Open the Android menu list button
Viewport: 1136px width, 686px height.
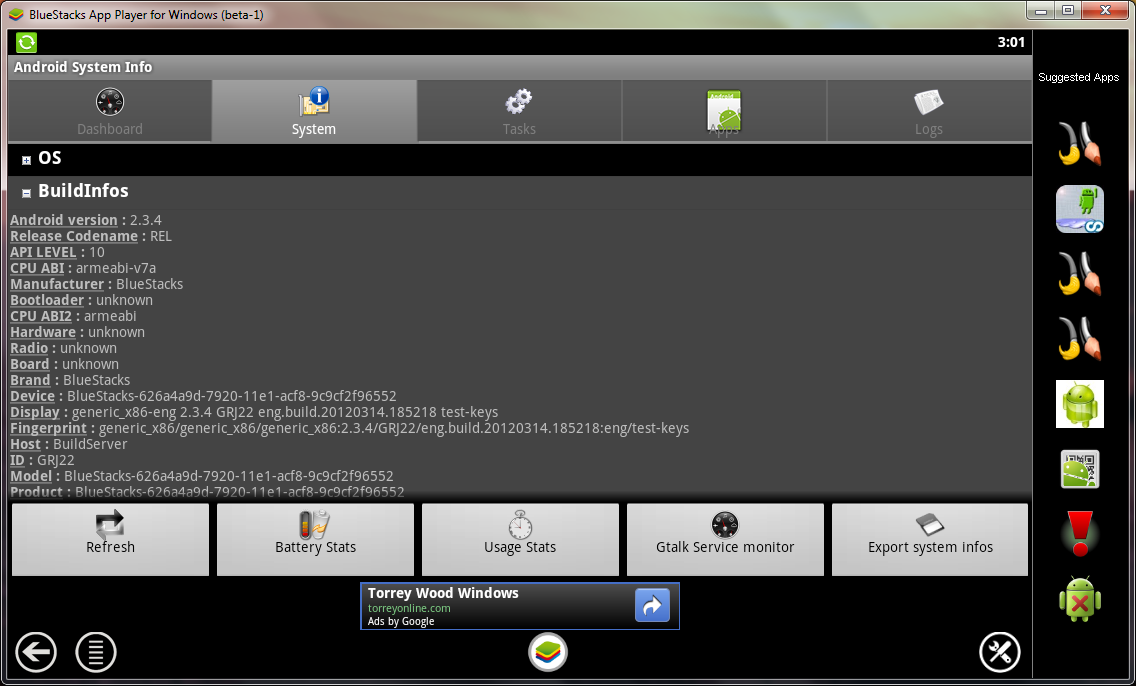pos(96,653)
